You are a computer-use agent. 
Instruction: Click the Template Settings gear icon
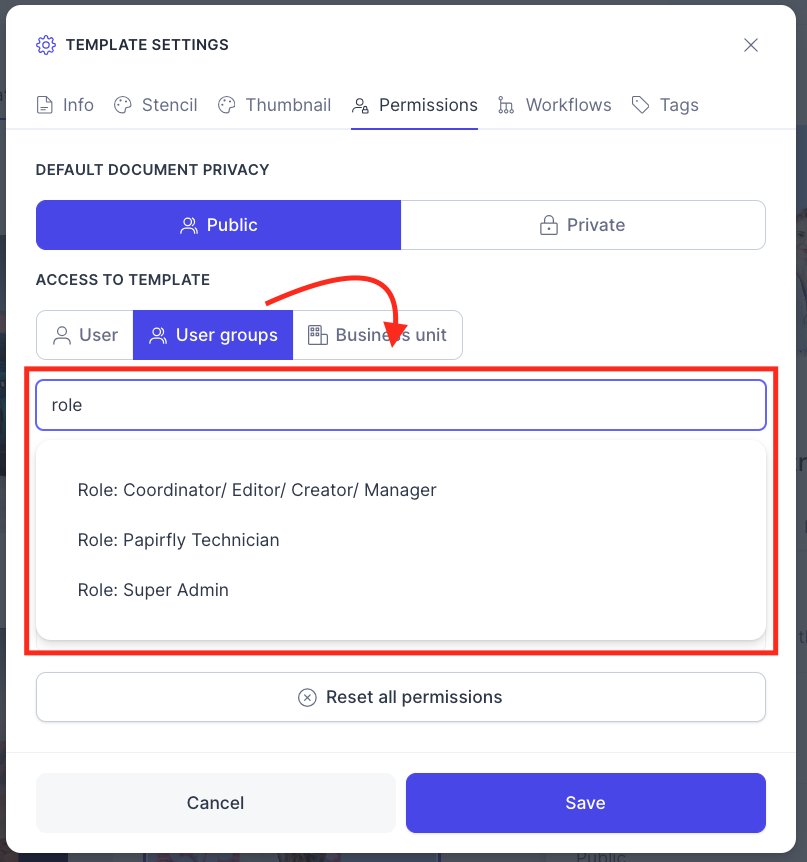click(x=46, y=45)
